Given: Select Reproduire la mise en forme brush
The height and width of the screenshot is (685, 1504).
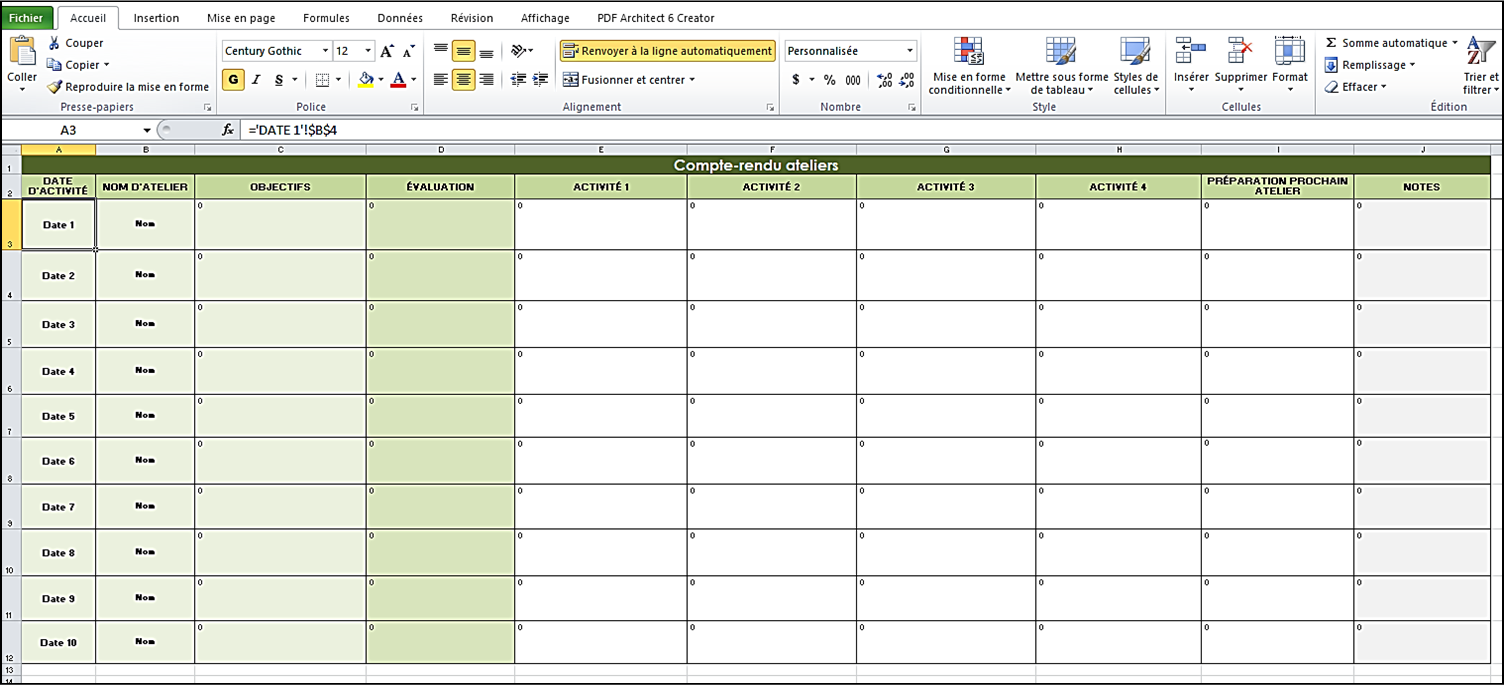Looking at the screenshot, I should 55,87.
